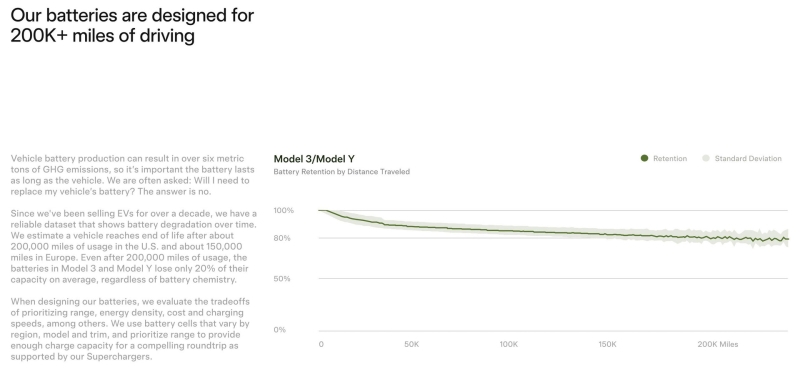Click the 50% y-axis label
The width and height of the screenshot is (800, 374).
(282, 279)
